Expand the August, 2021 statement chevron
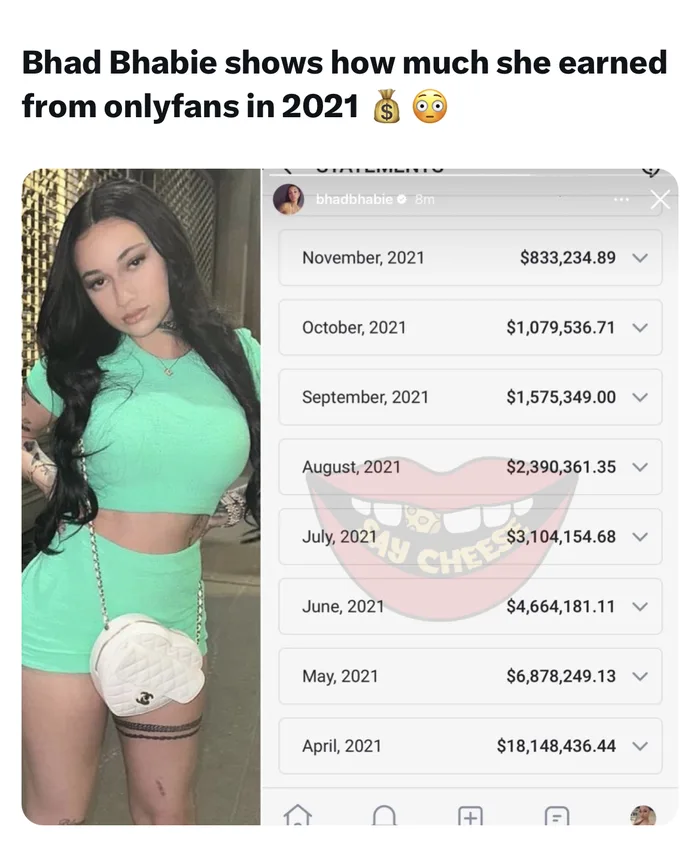The height and width of the screenshot is (860, 700). 640,467
